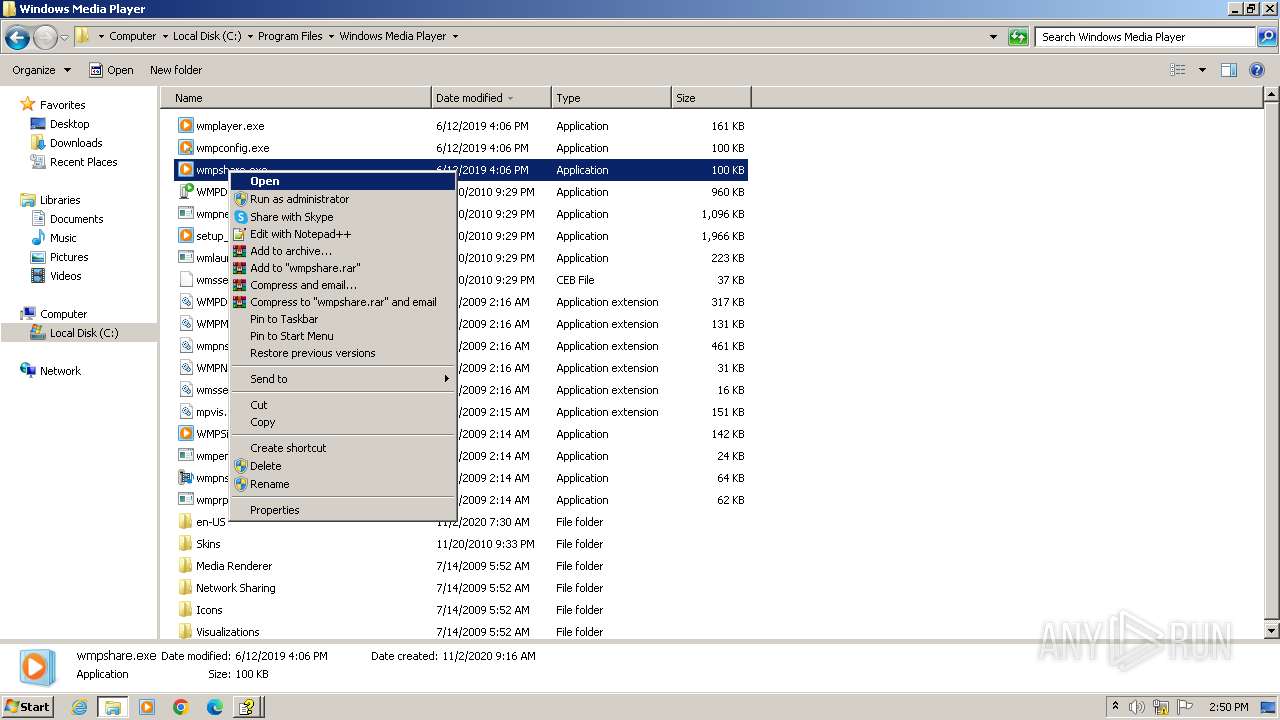Image resolution: width=1280 pixels, height=720 pixels.
Task: Click the volume icon in system tray
Action: coord(1138,707)
